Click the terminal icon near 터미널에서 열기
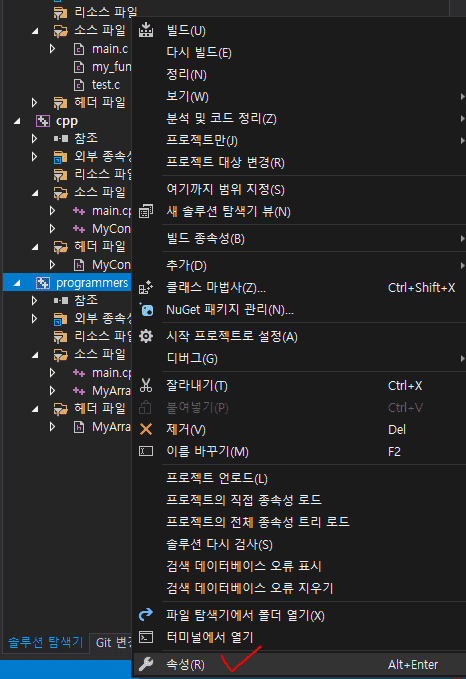Screen dimensions: 466x679 (146, 637)
